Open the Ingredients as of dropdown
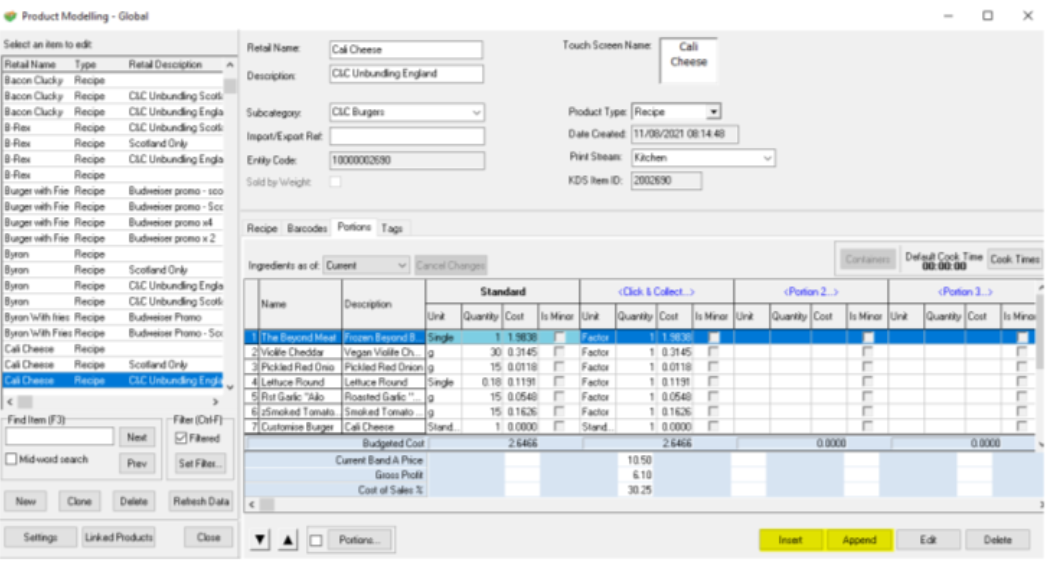The width and height of the screenshot is (1046, 561). [x=401, y=265]
